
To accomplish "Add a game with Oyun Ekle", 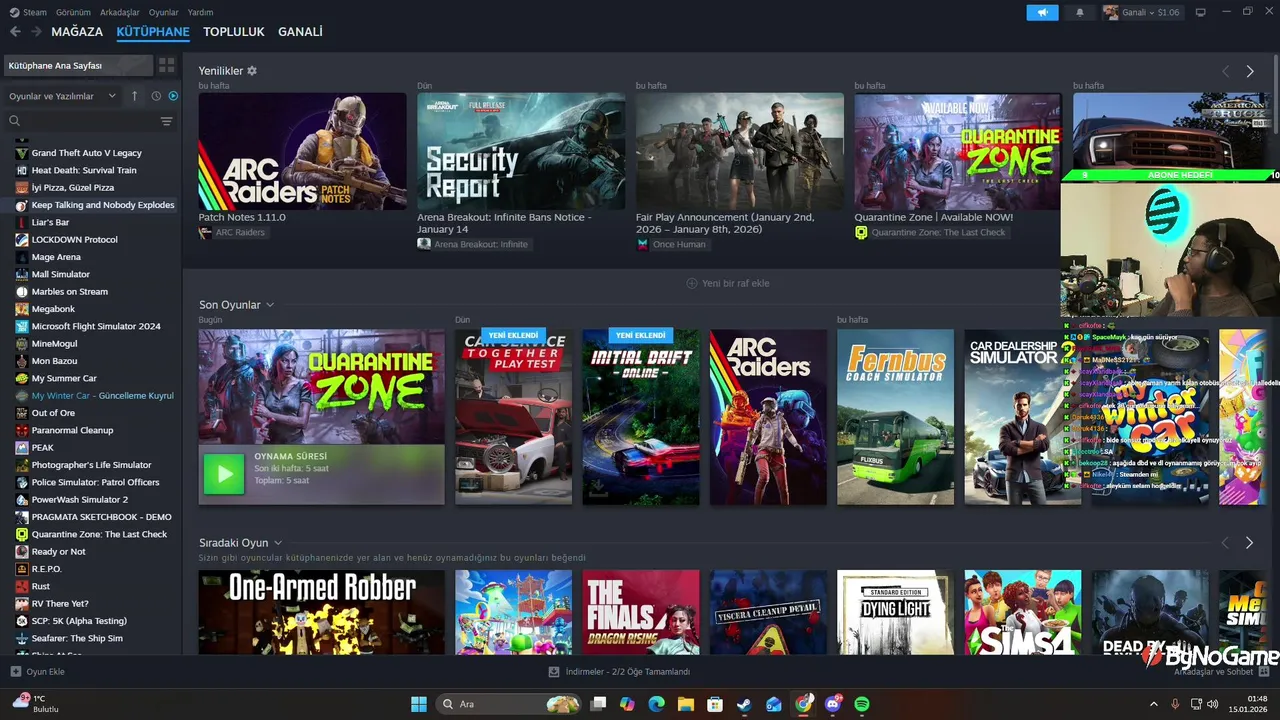I will tap(38, 672).
